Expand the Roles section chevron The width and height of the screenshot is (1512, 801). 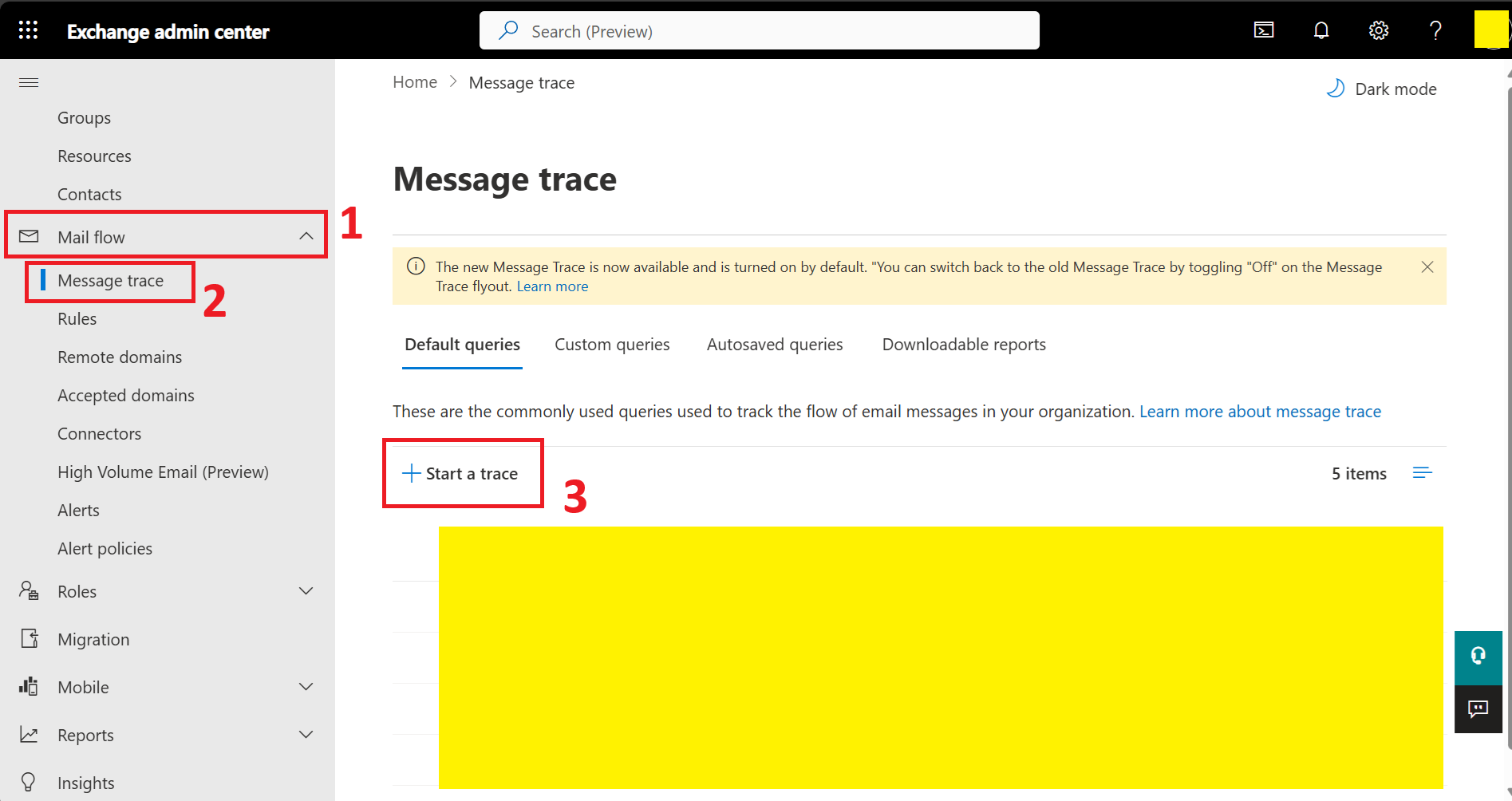point(306,591)
